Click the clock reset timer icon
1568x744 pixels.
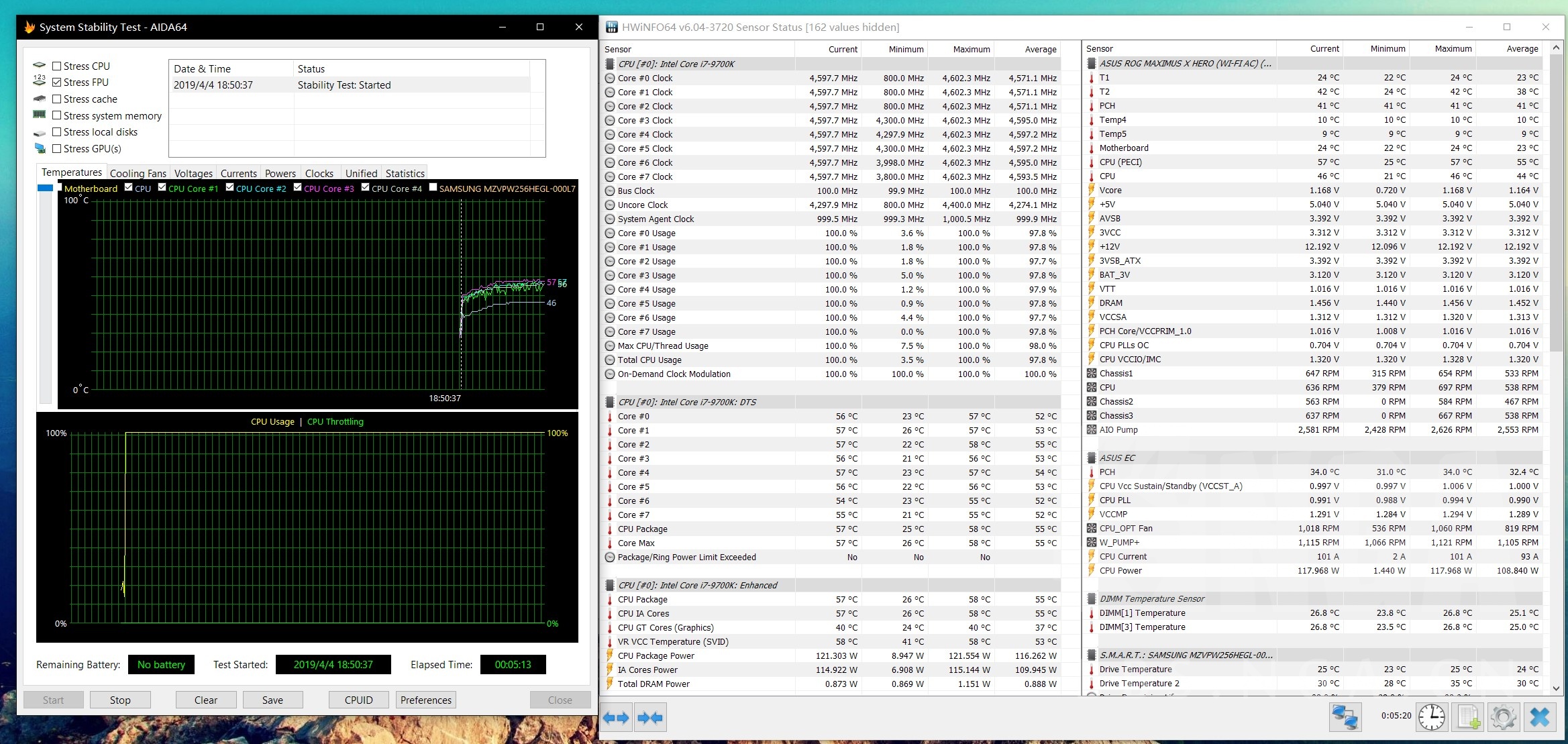click(x=1432, y=717)
